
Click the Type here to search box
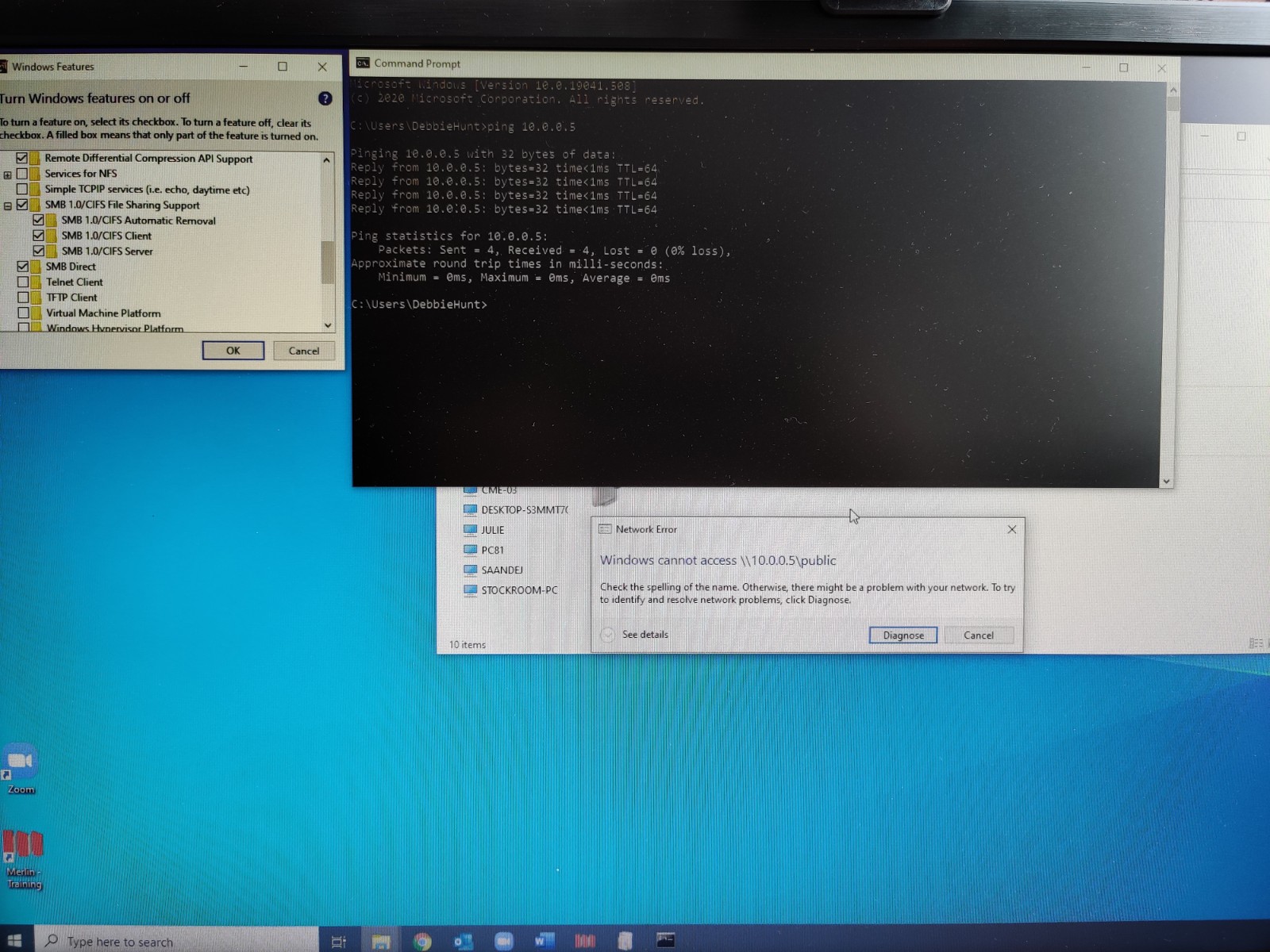[175, 941]
